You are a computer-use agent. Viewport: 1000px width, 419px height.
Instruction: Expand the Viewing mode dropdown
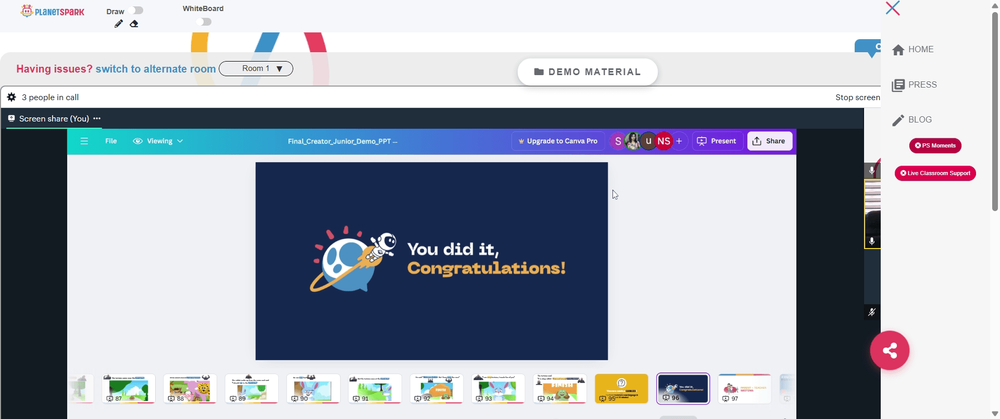pos(158,141)
